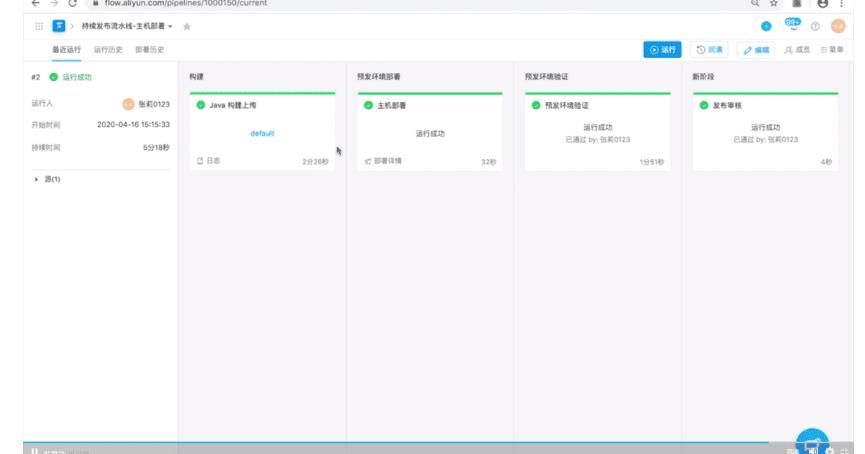Expand the 源(1) section
Image resolution: width=865 pixels, height=454 pixels.
tap(47, 179)
